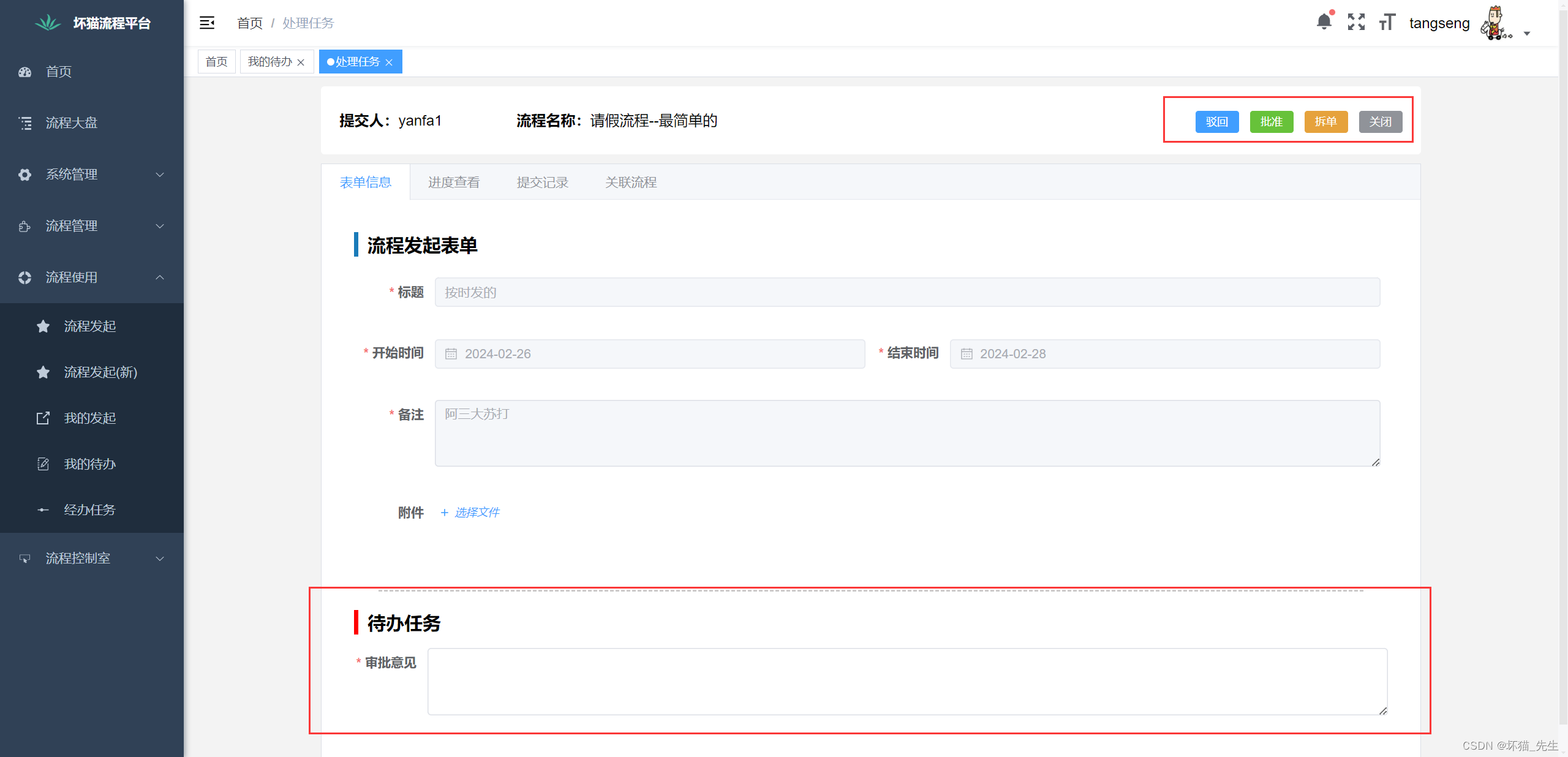Click the blue 驳回 button
Viewport: 1568px width, 757px height.
pos(1216,122)
